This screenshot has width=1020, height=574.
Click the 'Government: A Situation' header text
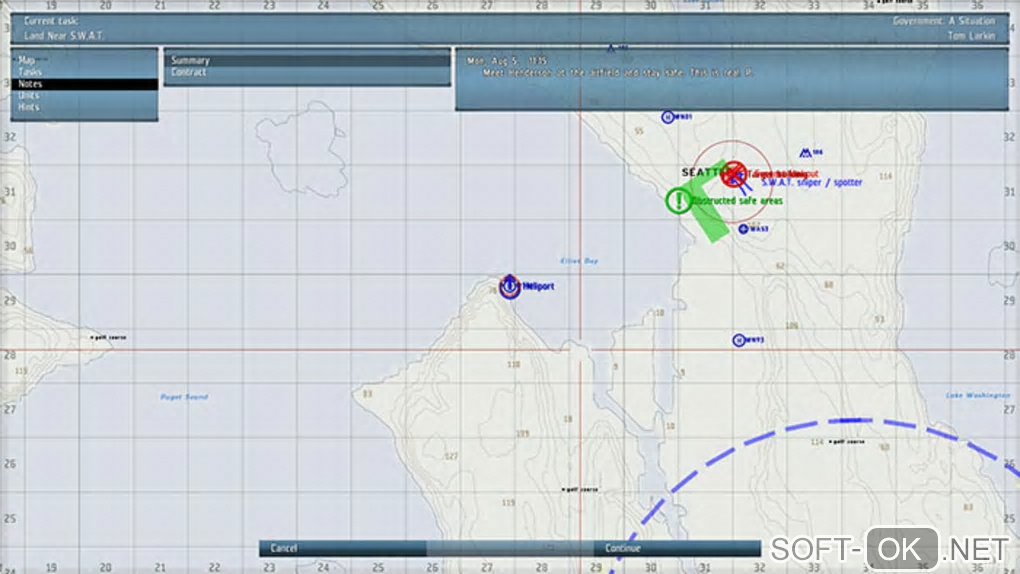944,21
